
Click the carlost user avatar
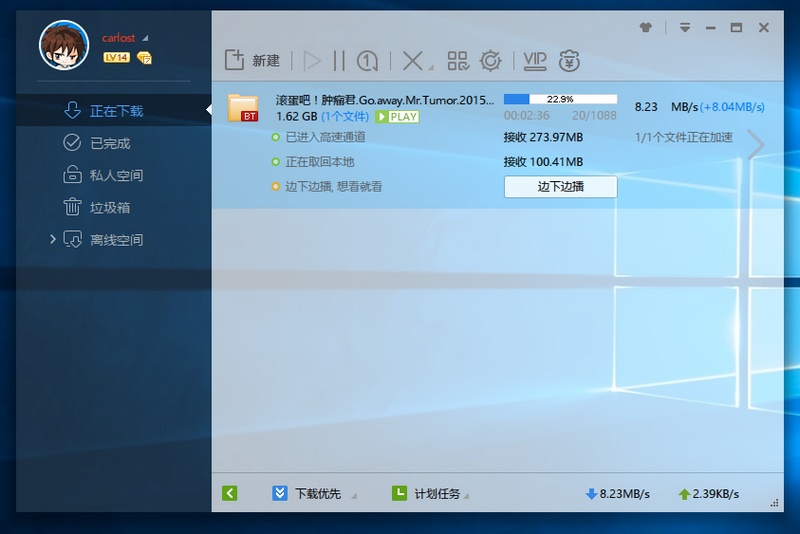point(64,45)
